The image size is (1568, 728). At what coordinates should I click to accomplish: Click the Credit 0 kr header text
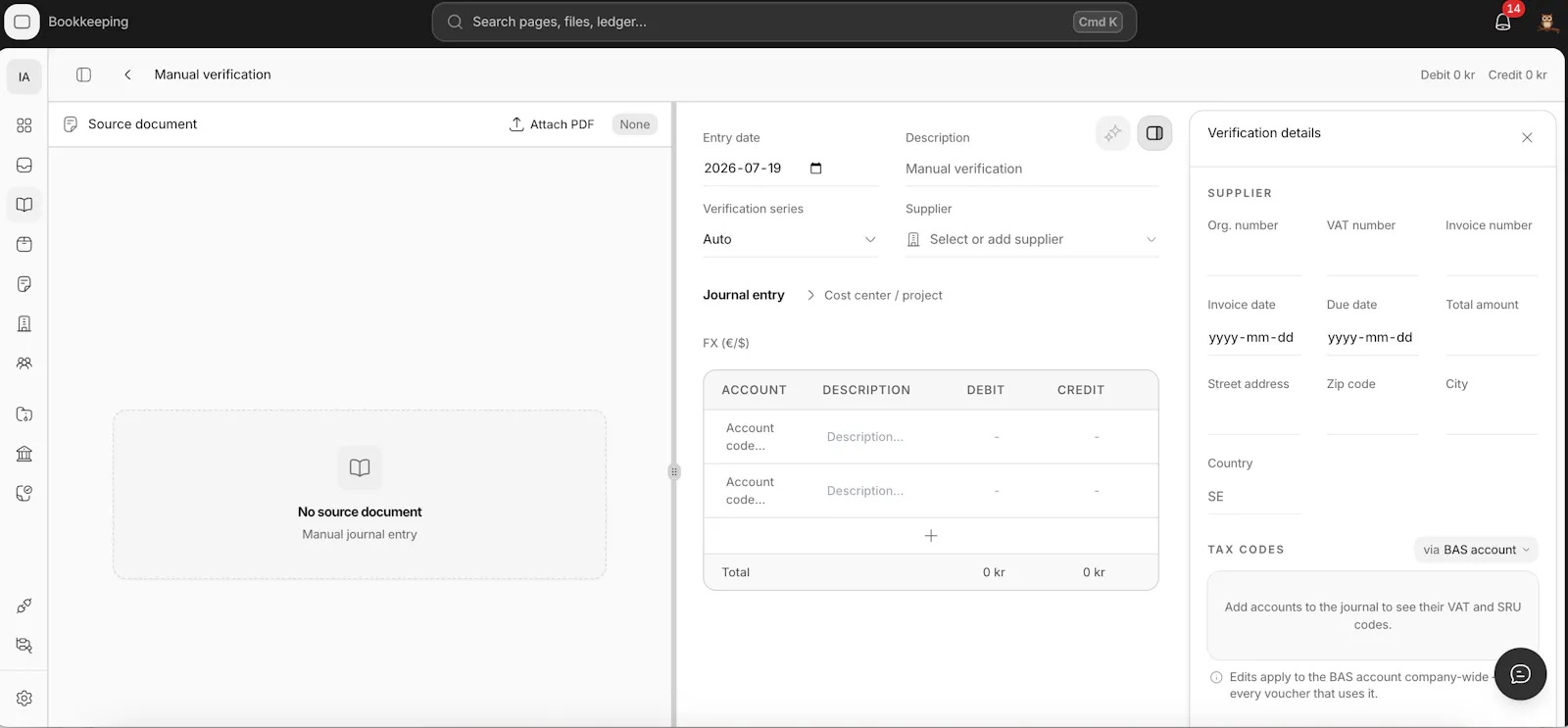[x=1517, y=74]
